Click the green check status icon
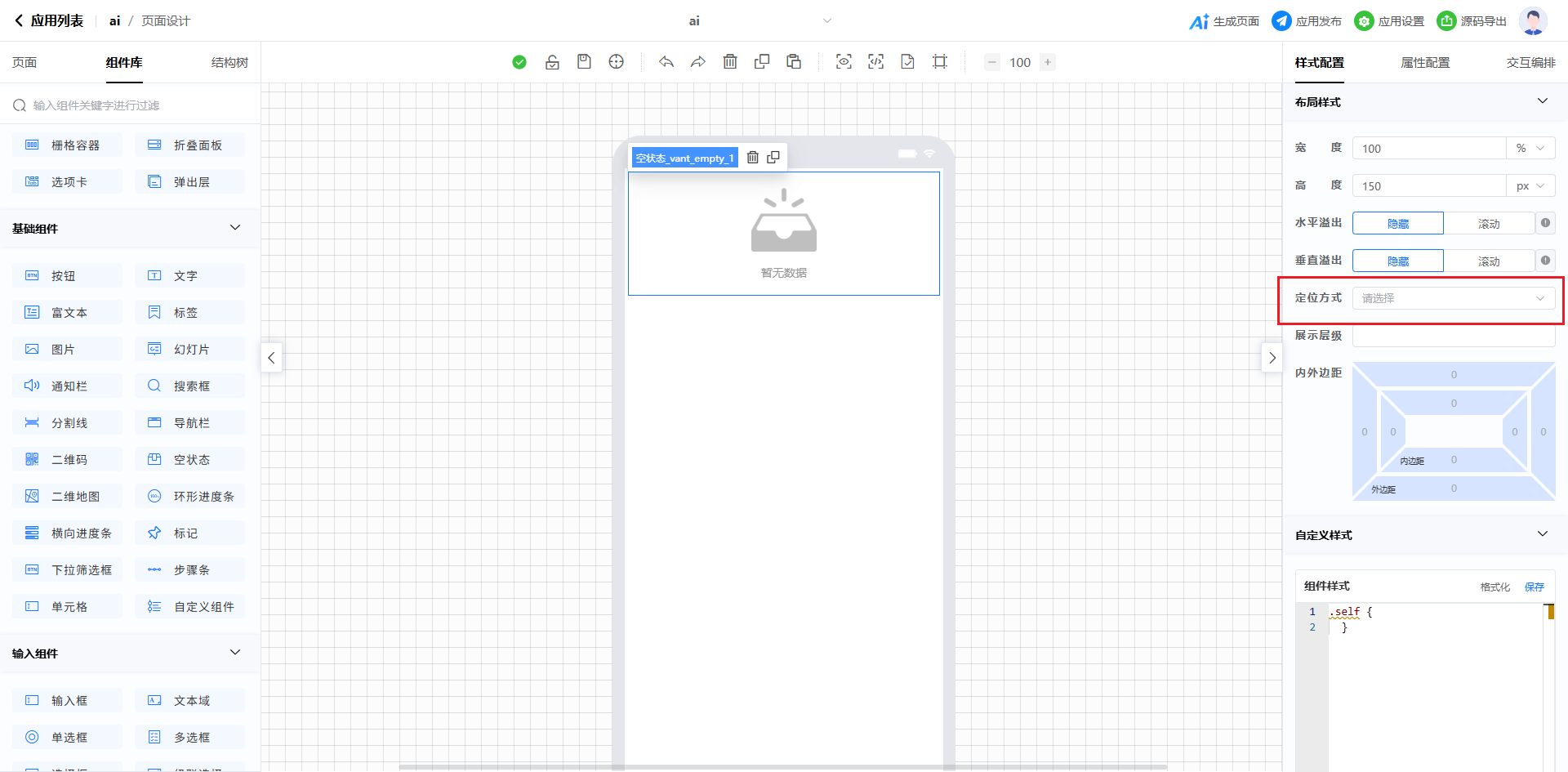 click(519, 62)
